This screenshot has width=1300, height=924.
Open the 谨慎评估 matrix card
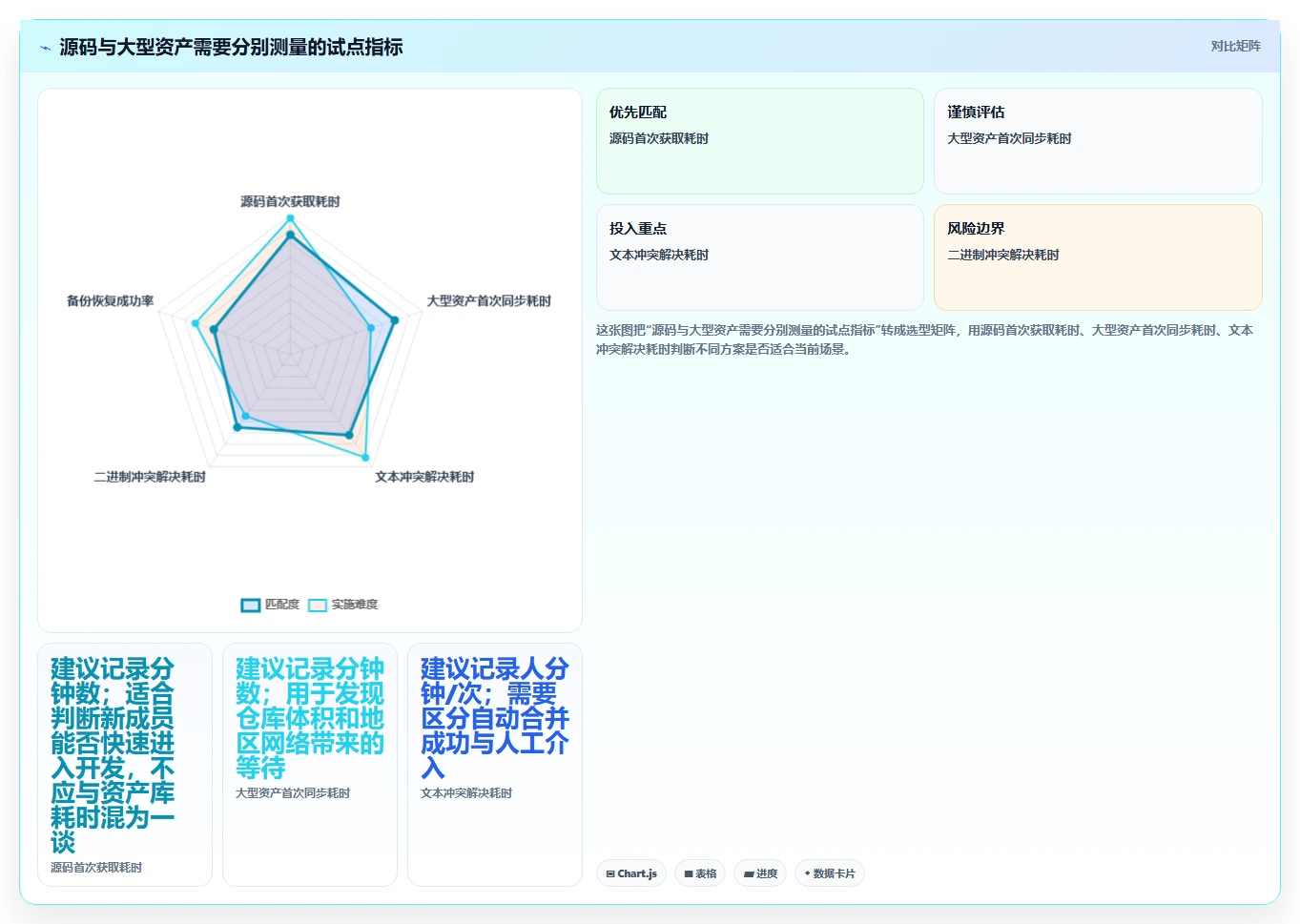1098,141
